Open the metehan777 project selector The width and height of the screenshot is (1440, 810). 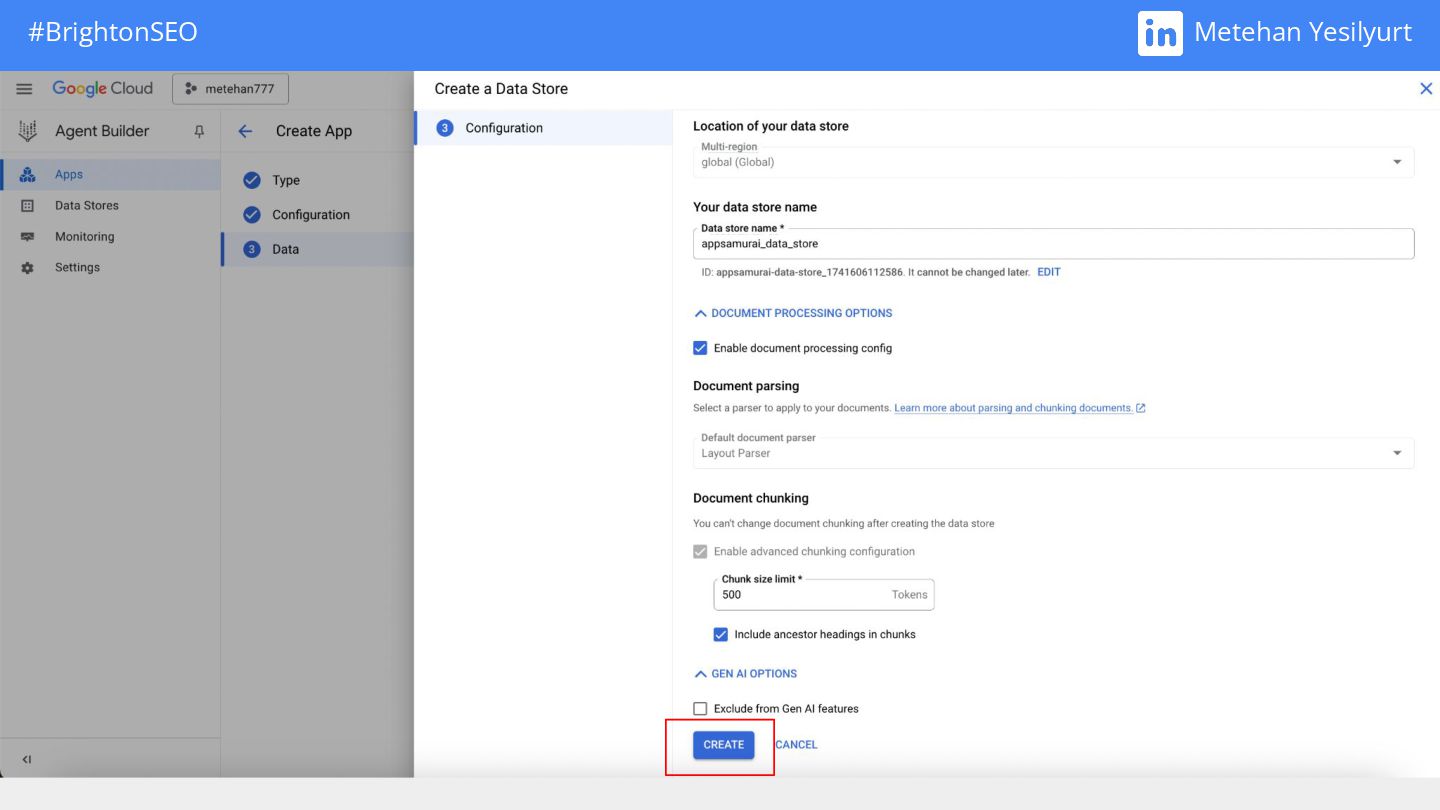point(230,89)
